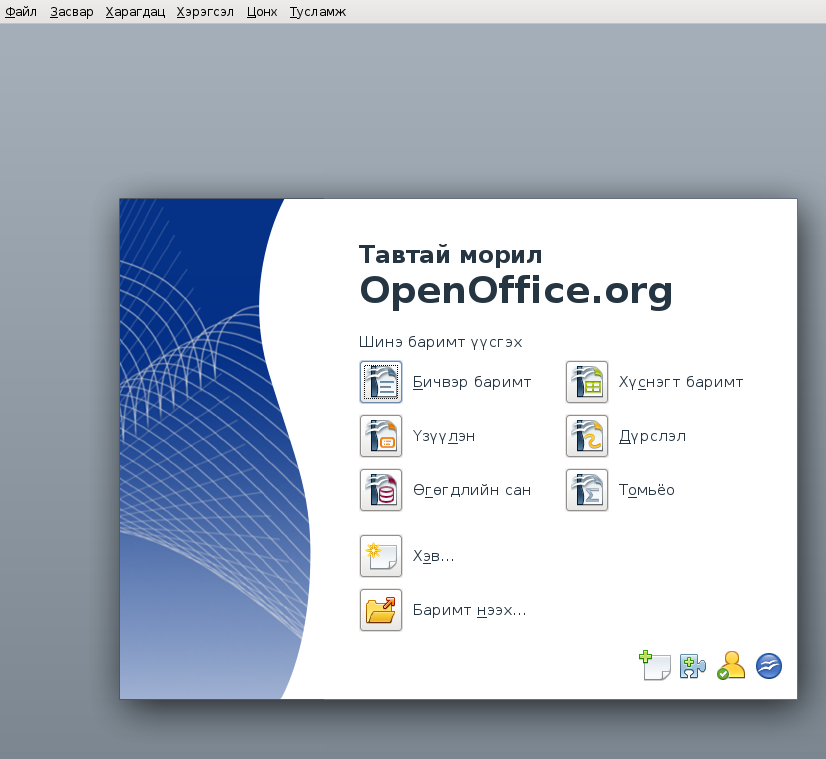Screen dimensions: 826x759
Task: Open the Файл menu
Action: point(21,12)
